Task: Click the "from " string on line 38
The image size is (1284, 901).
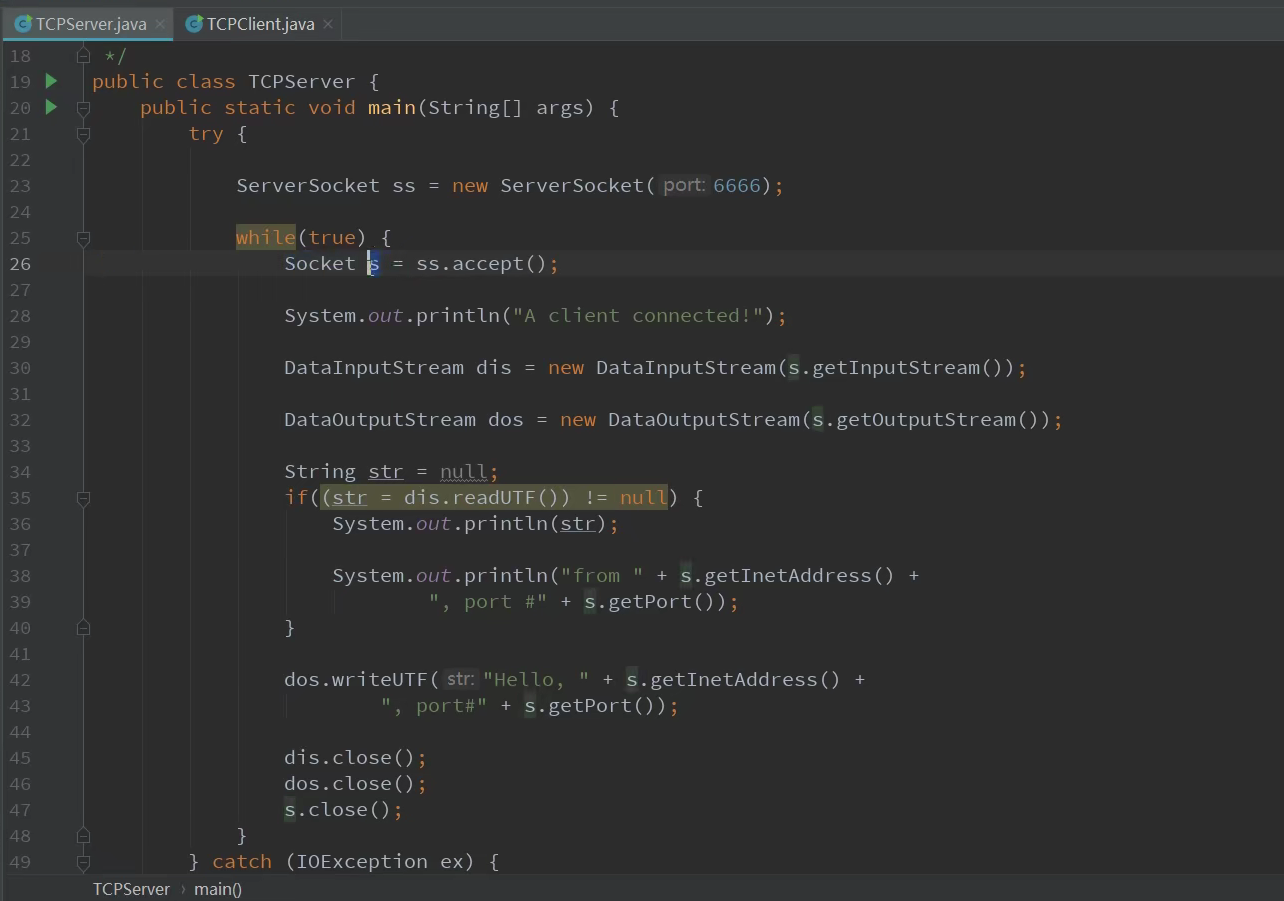Action: click(602, 575)
